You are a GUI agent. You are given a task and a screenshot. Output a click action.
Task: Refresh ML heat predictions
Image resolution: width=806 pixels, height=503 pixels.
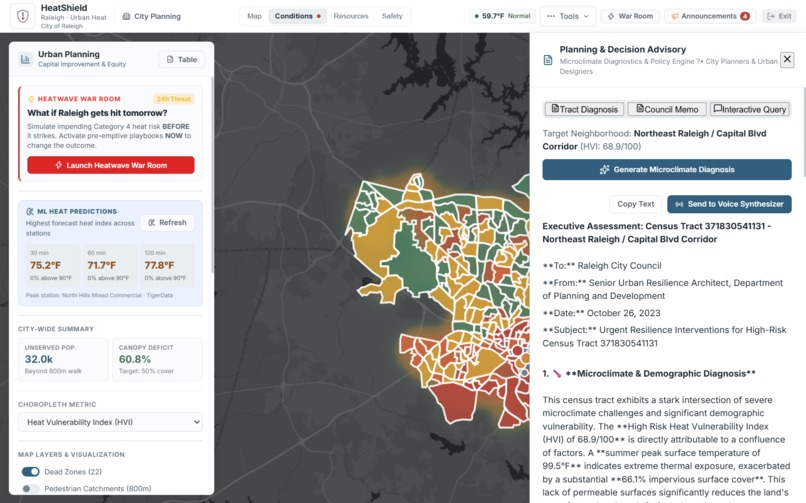coord(167,222)
